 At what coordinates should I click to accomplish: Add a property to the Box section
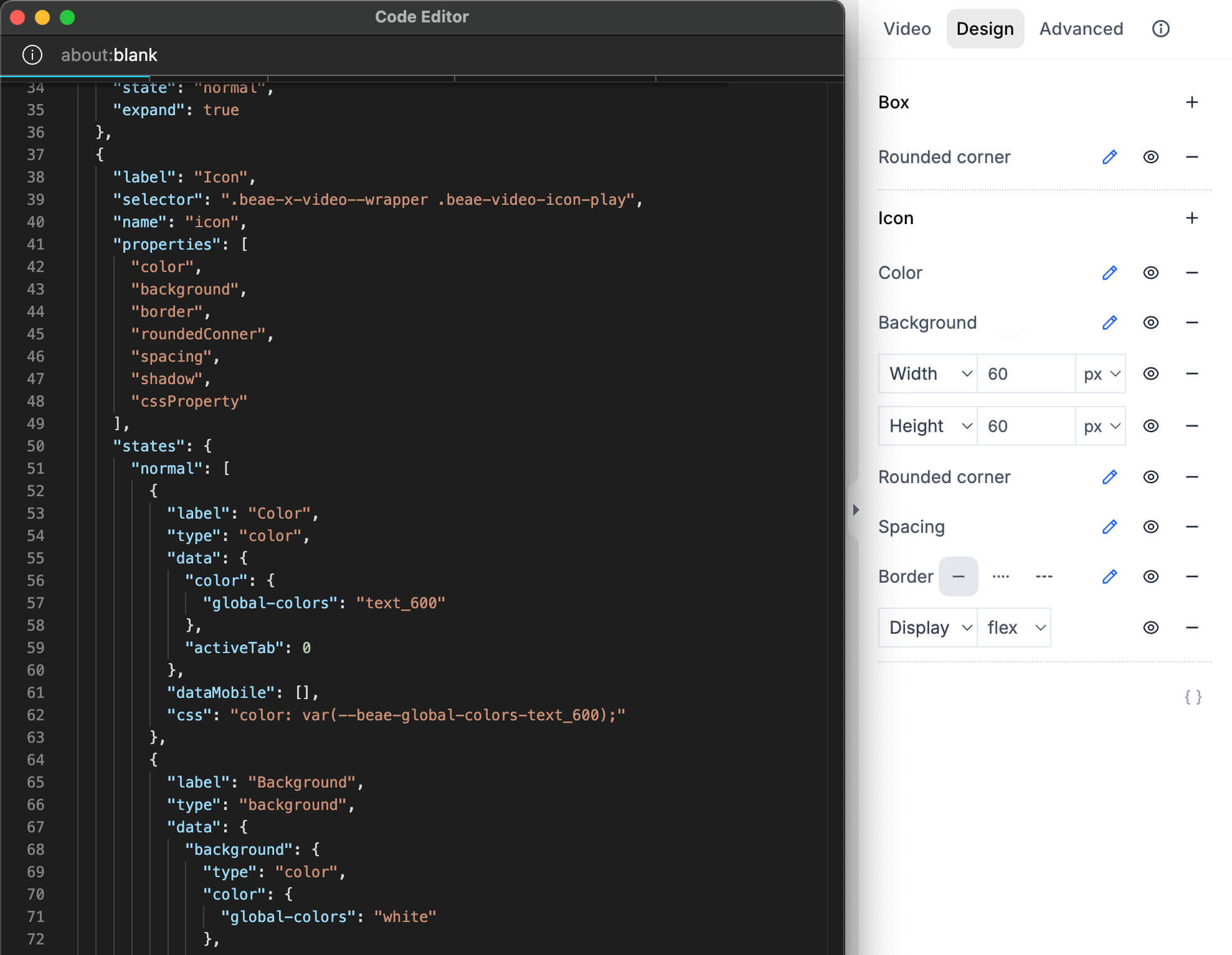[x=1192, y=102]
